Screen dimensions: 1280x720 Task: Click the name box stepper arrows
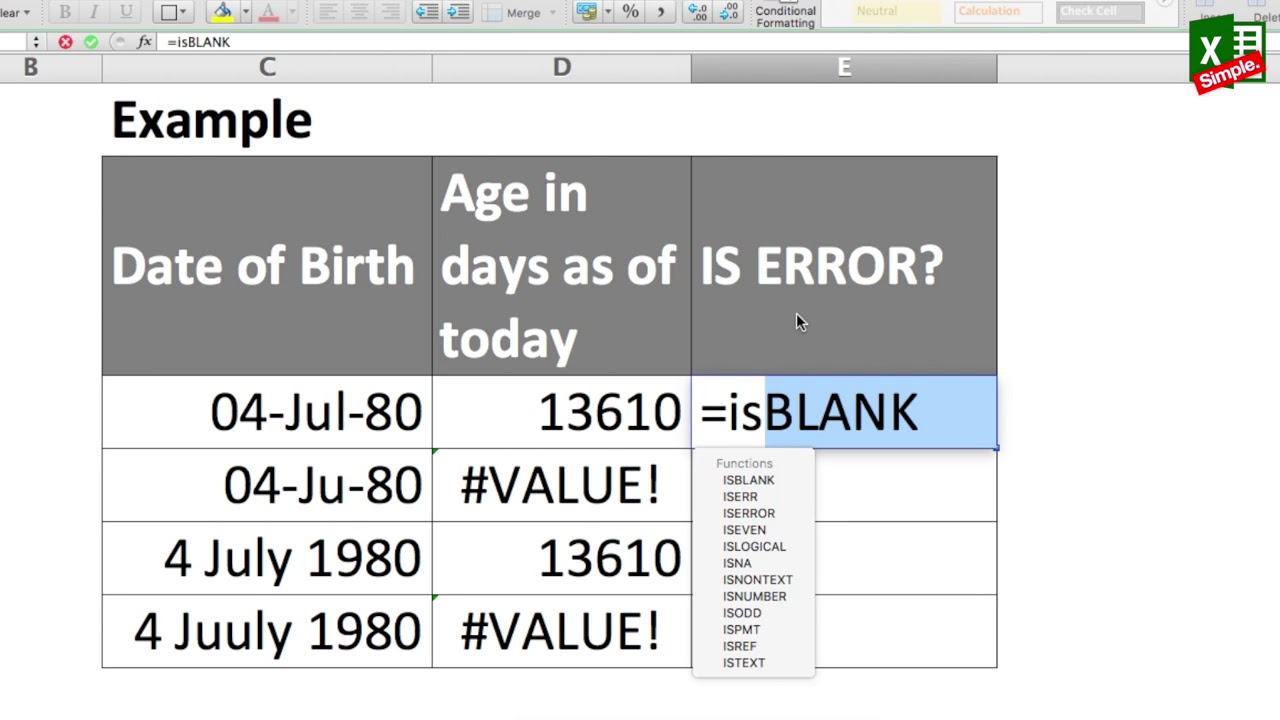coord(36,42)
